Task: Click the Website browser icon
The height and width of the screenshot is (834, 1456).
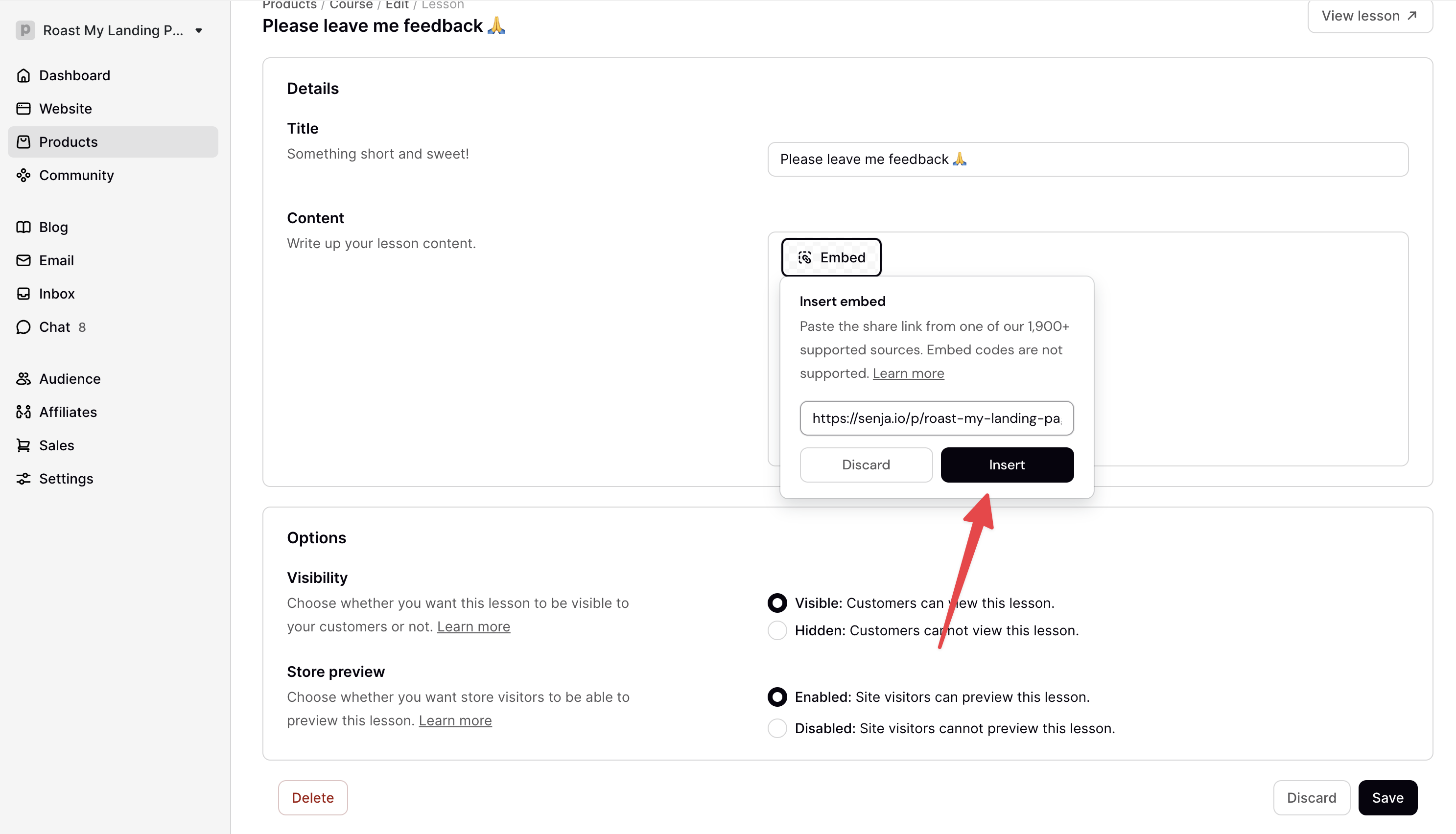Action: [23, 109]
